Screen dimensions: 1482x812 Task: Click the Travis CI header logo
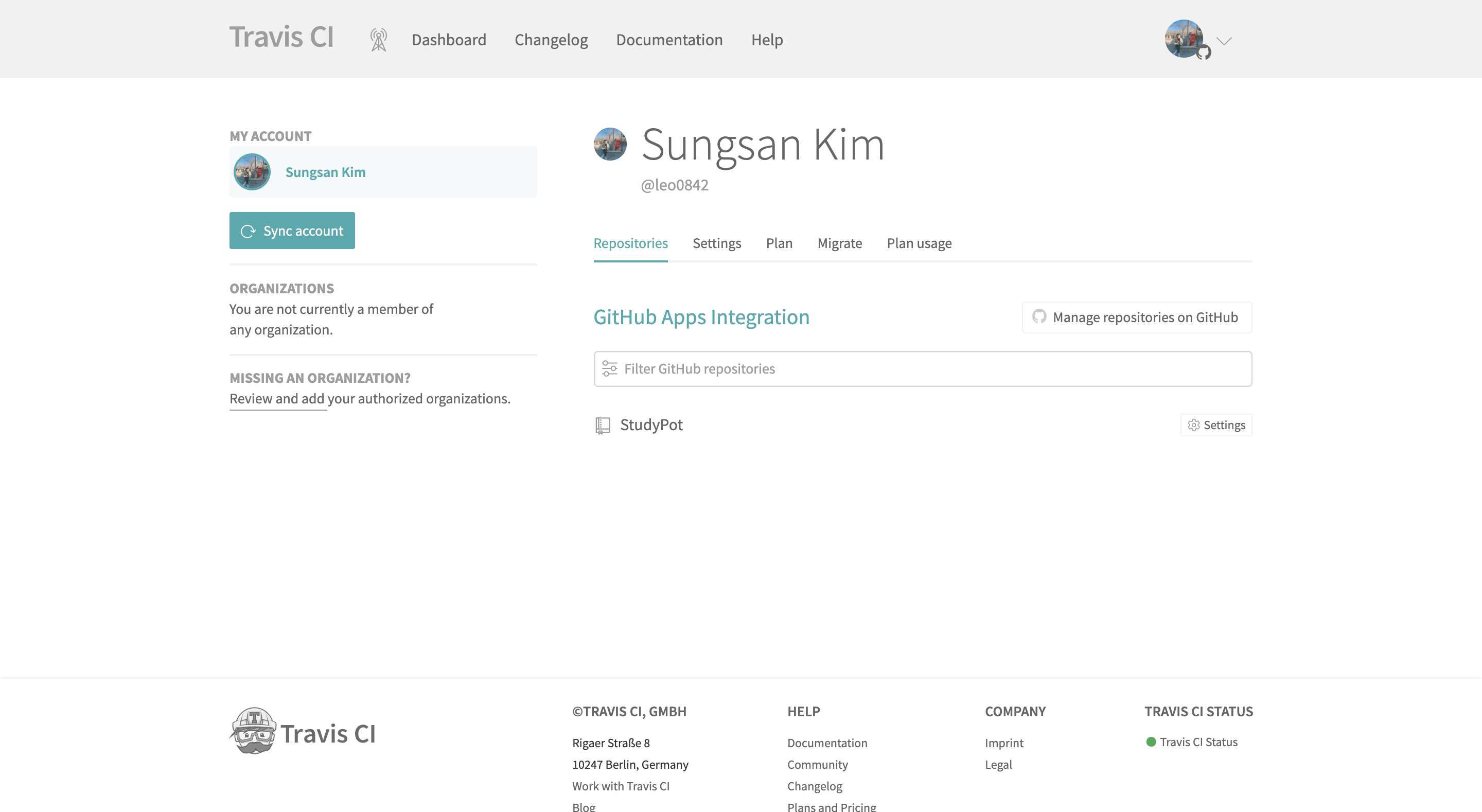pyautogui.click(x=281, y=38)
